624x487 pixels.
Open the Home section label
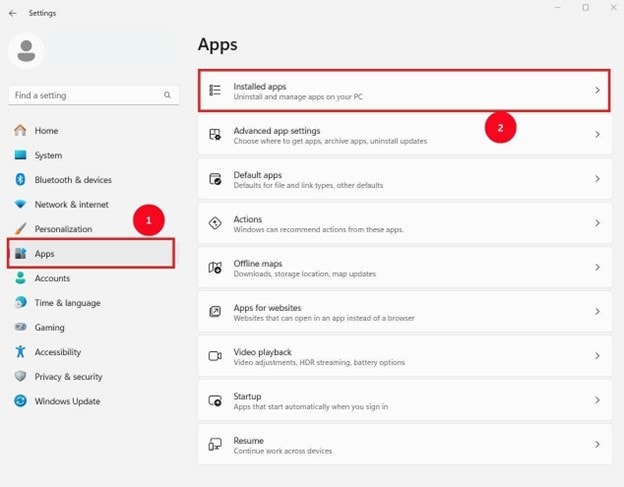(46, 131)
